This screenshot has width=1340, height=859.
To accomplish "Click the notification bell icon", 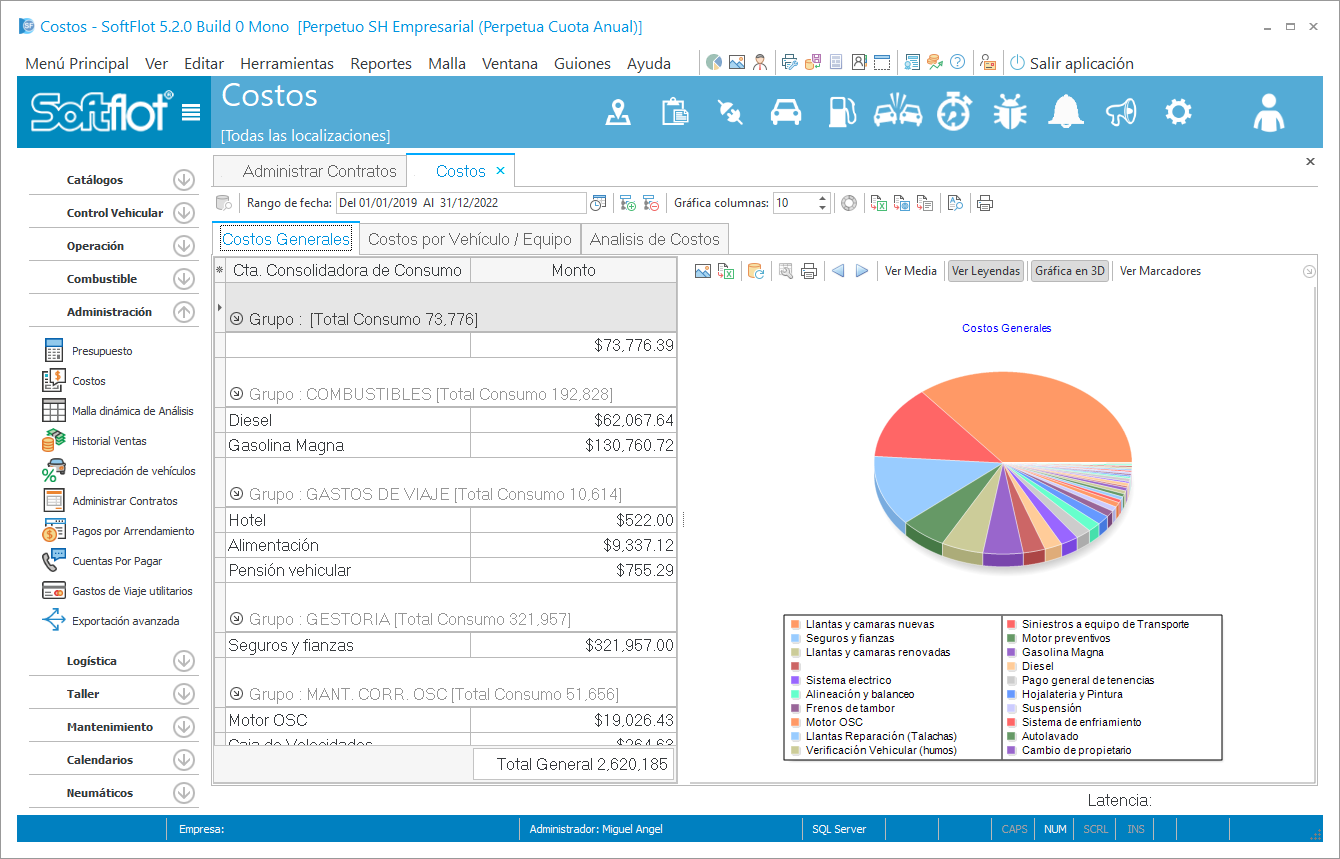I will [1065, 112].
